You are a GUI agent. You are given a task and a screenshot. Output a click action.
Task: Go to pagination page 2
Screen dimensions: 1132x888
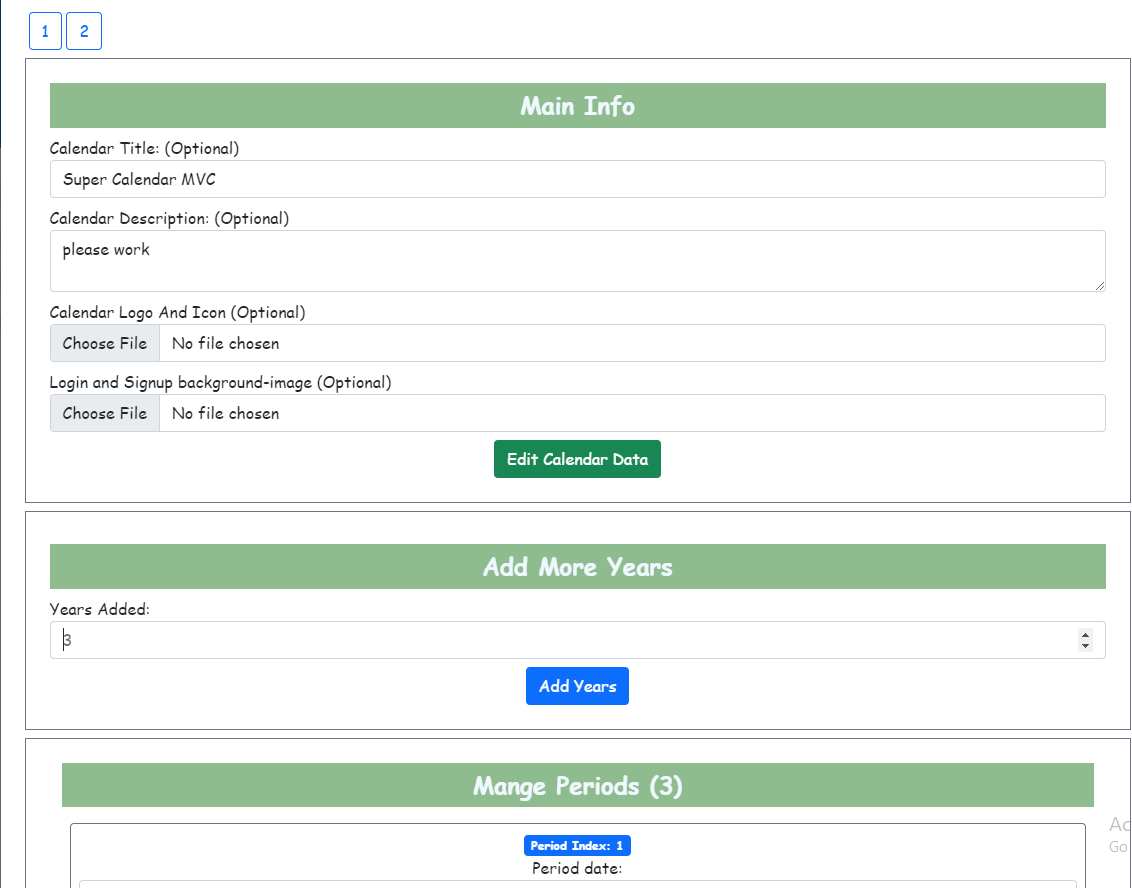point(84,31)
